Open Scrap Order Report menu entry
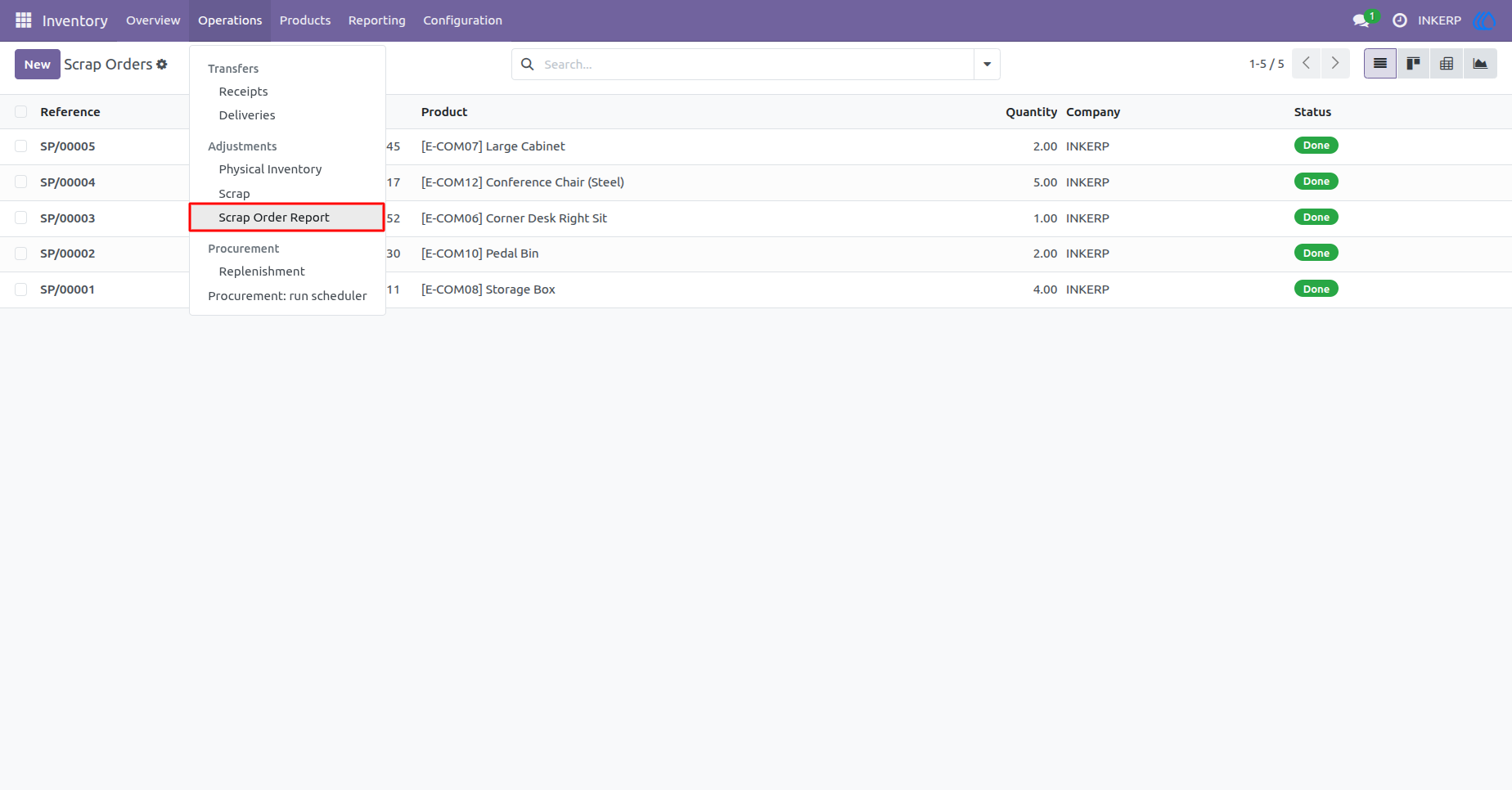This screenshot has height=790, width=1512. coord(287,218)
